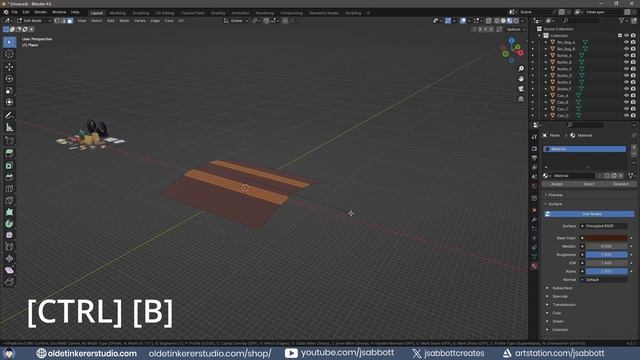Enable face select mode

70,20
